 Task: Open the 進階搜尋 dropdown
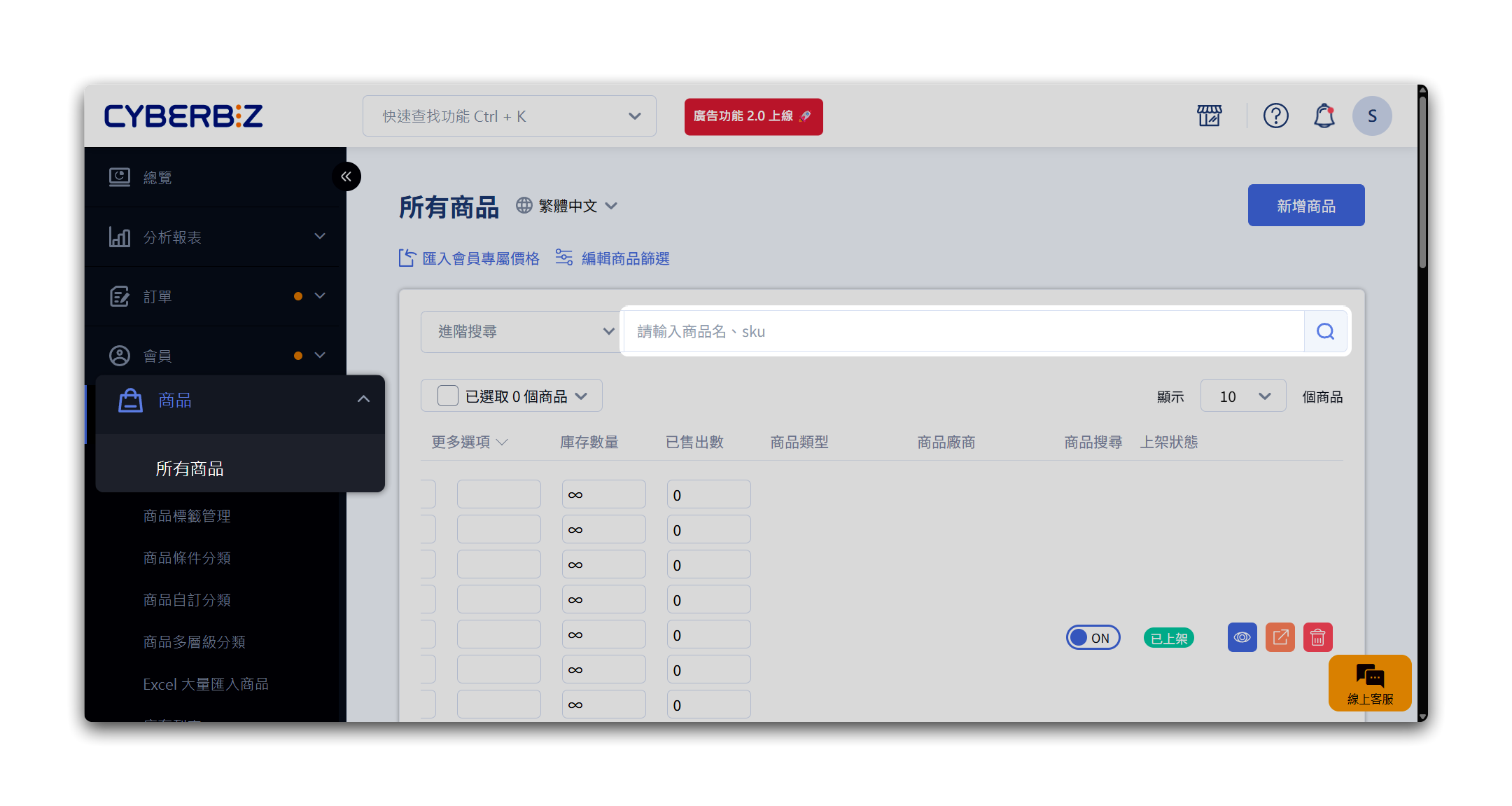coord(520,331)
